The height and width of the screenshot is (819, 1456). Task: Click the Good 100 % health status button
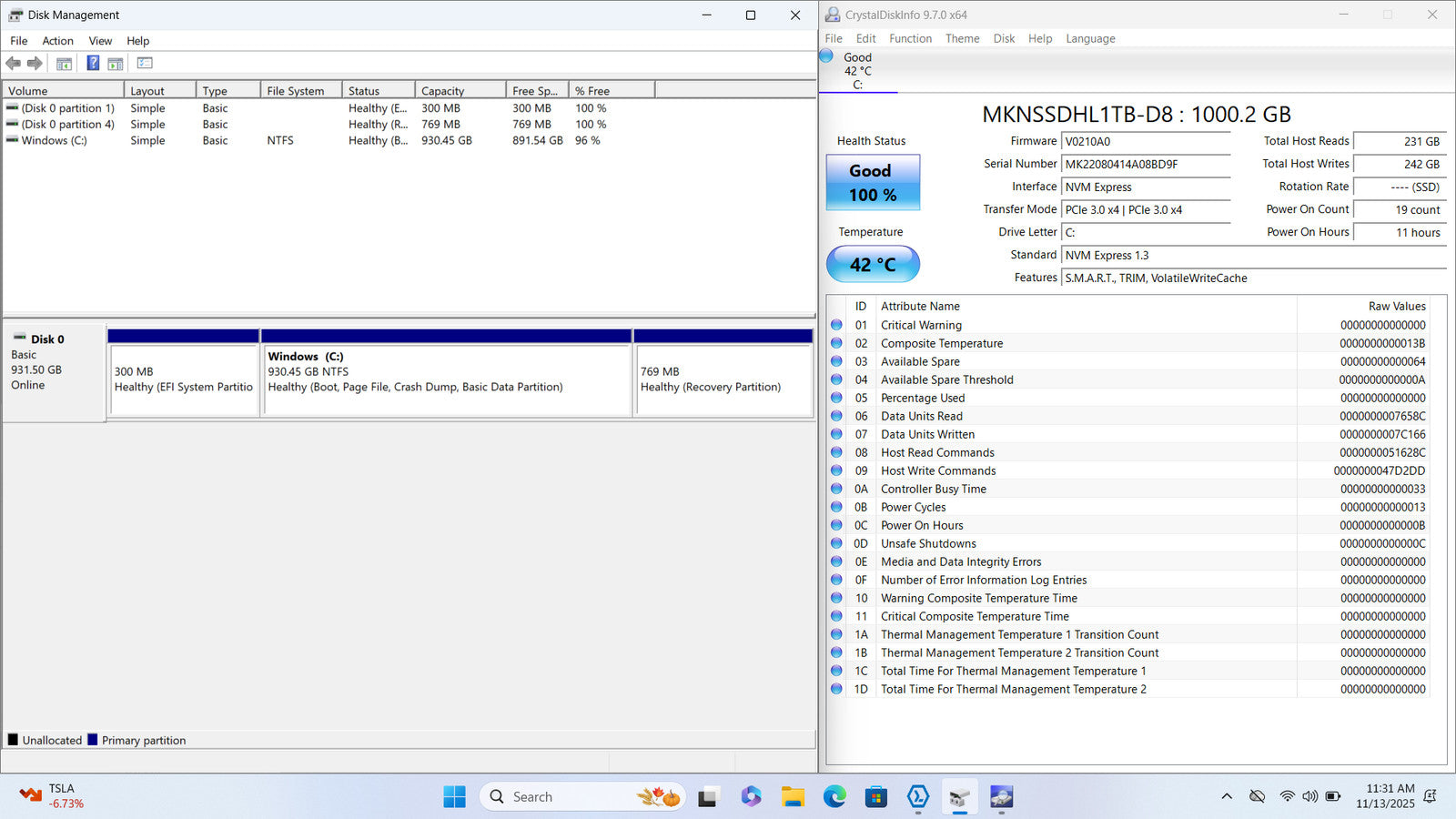[x=873, y=183]
